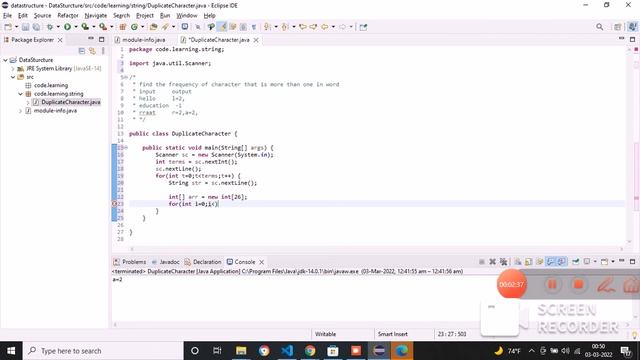The image size is (640, 360).
Task: Open the Project menu
Action: 144,16
